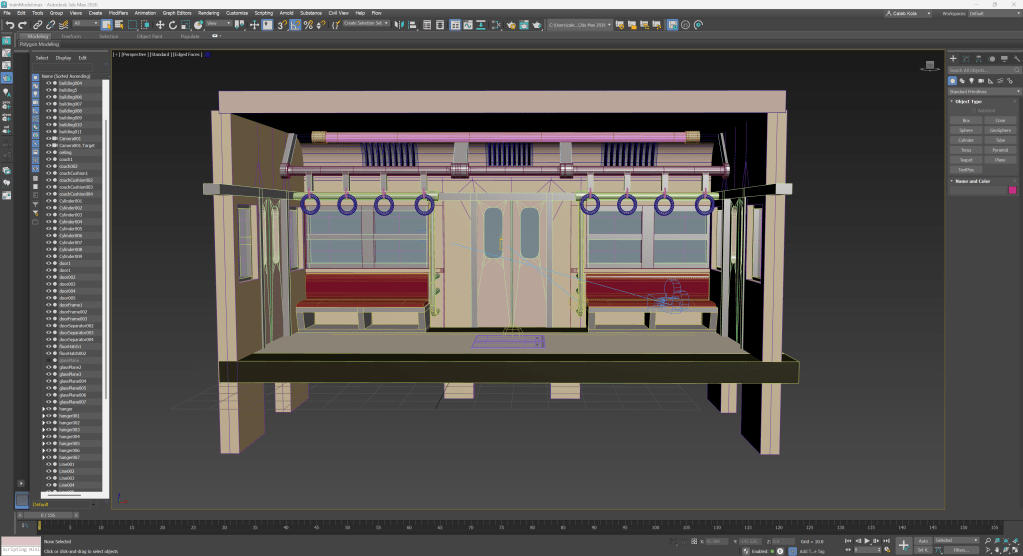The height and width of the screenshot is (556, 1023).
Task: Switch to the Freeform ribbon tab
Action: tap(71, 36)
